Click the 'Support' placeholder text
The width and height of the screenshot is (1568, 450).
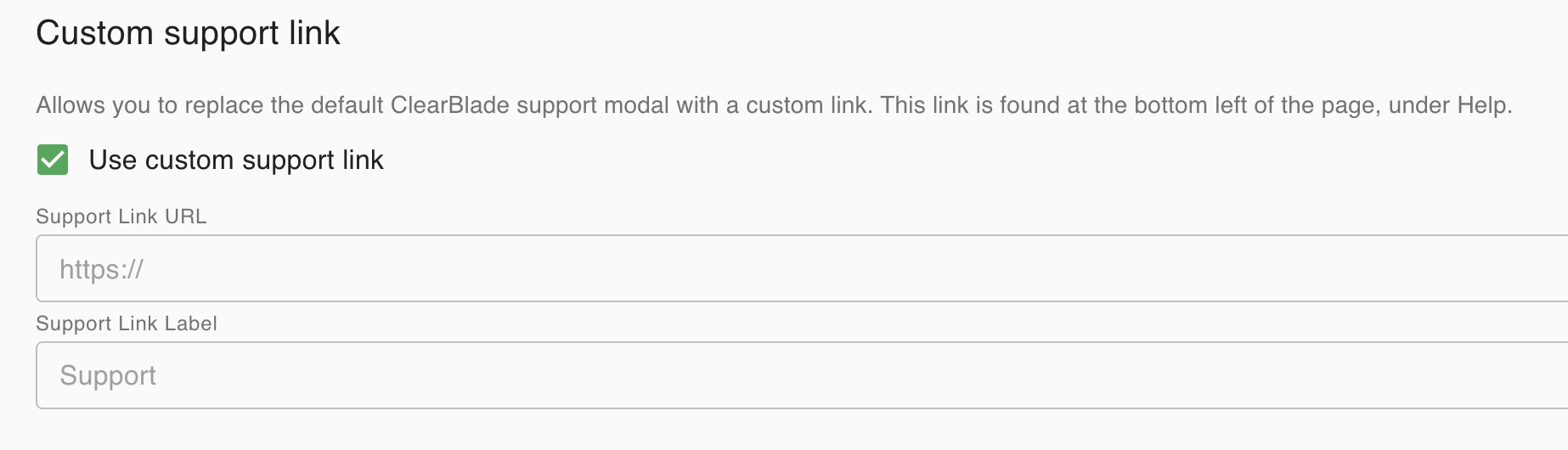pyautogui.click(x=108, y=375)
